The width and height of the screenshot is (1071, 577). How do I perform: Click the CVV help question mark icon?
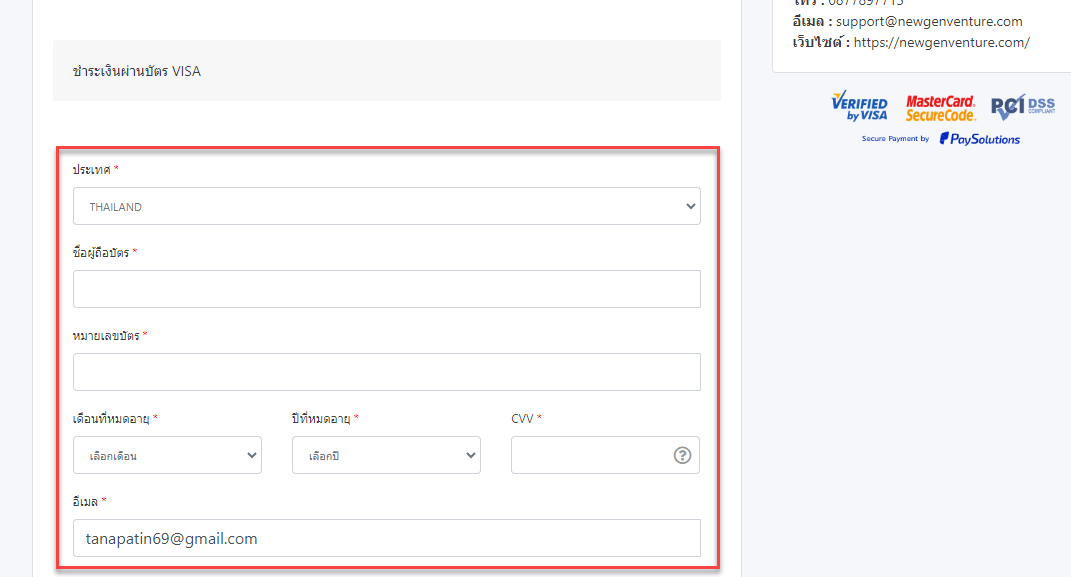click(682, 455)
